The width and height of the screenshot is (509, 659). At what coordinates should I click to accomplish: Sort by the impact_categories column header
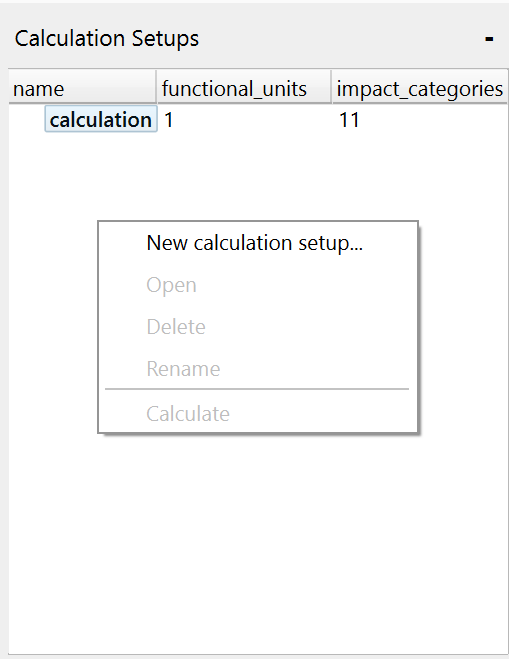[420, 89]
